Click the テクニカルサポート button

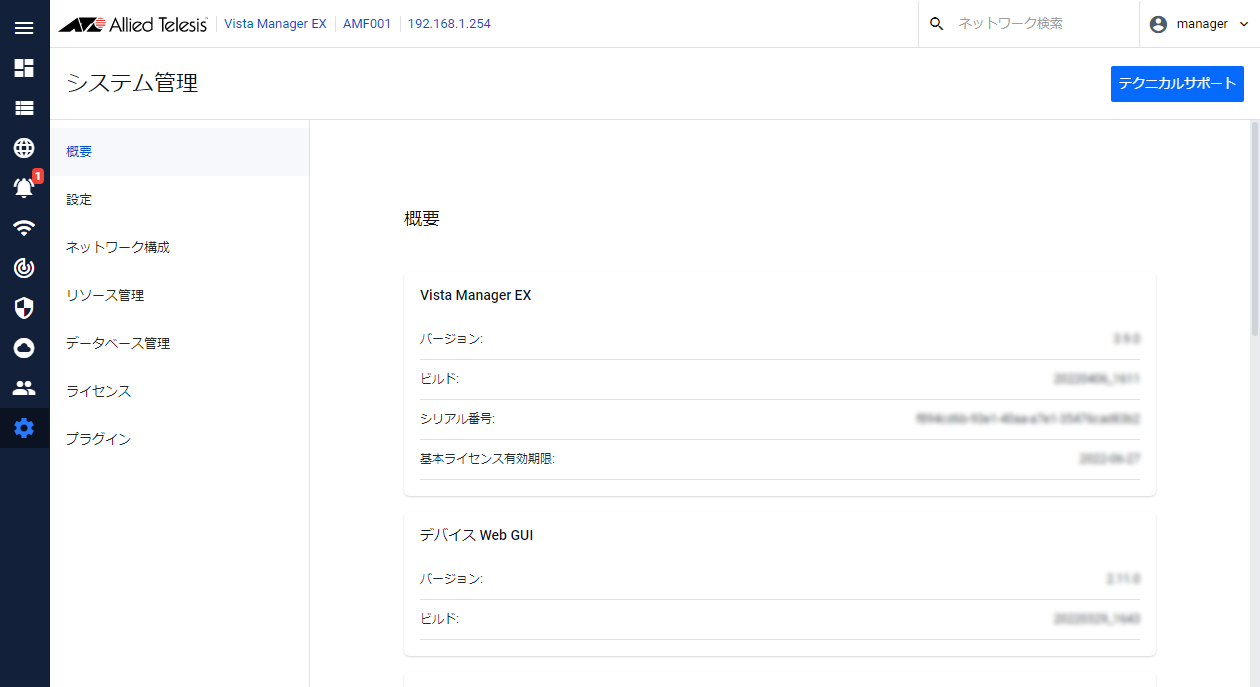pos(1177,84)
